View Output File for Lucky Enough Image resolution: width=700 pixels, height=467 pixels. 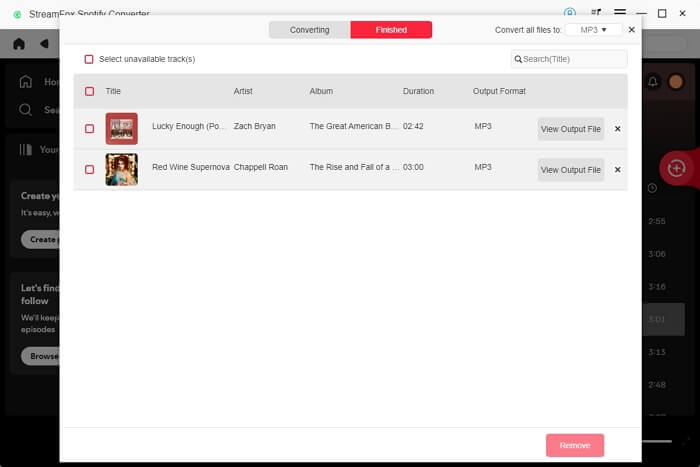[x=571, y=129]
